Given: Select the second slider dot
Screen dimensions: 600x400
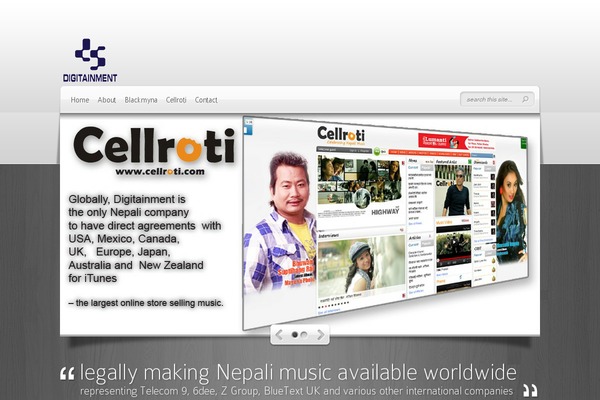Looking at the screenshot, I should point(304,335).
